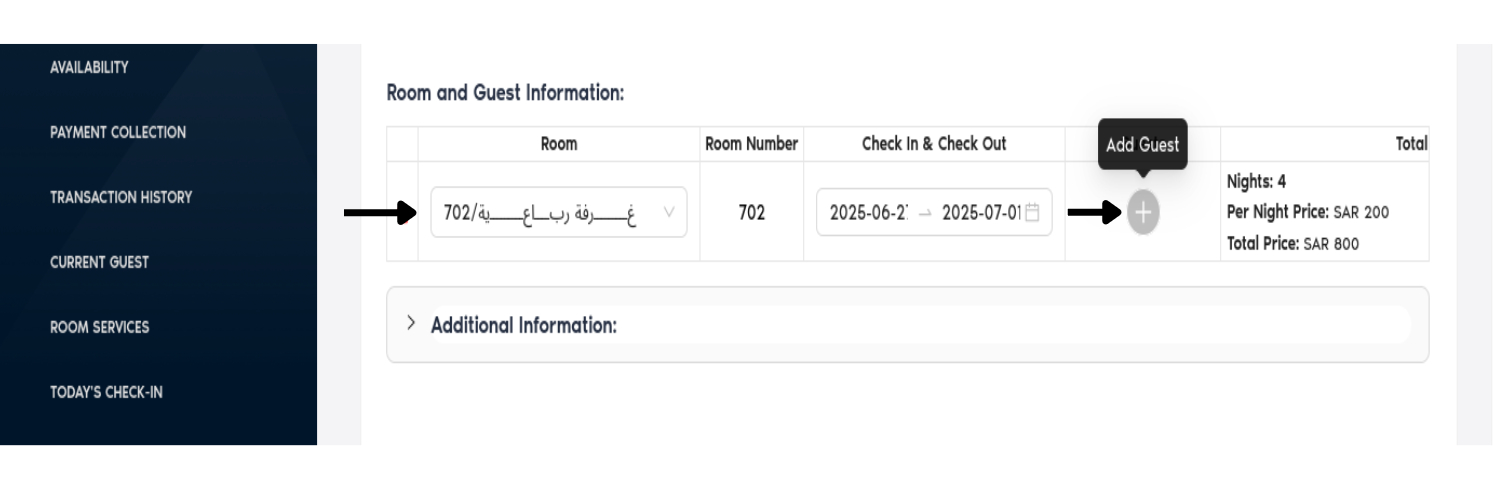This screenshot has width=1500, height=500.
Task: Click the Check In & Check Out header
Action: [x=933, y=144]
